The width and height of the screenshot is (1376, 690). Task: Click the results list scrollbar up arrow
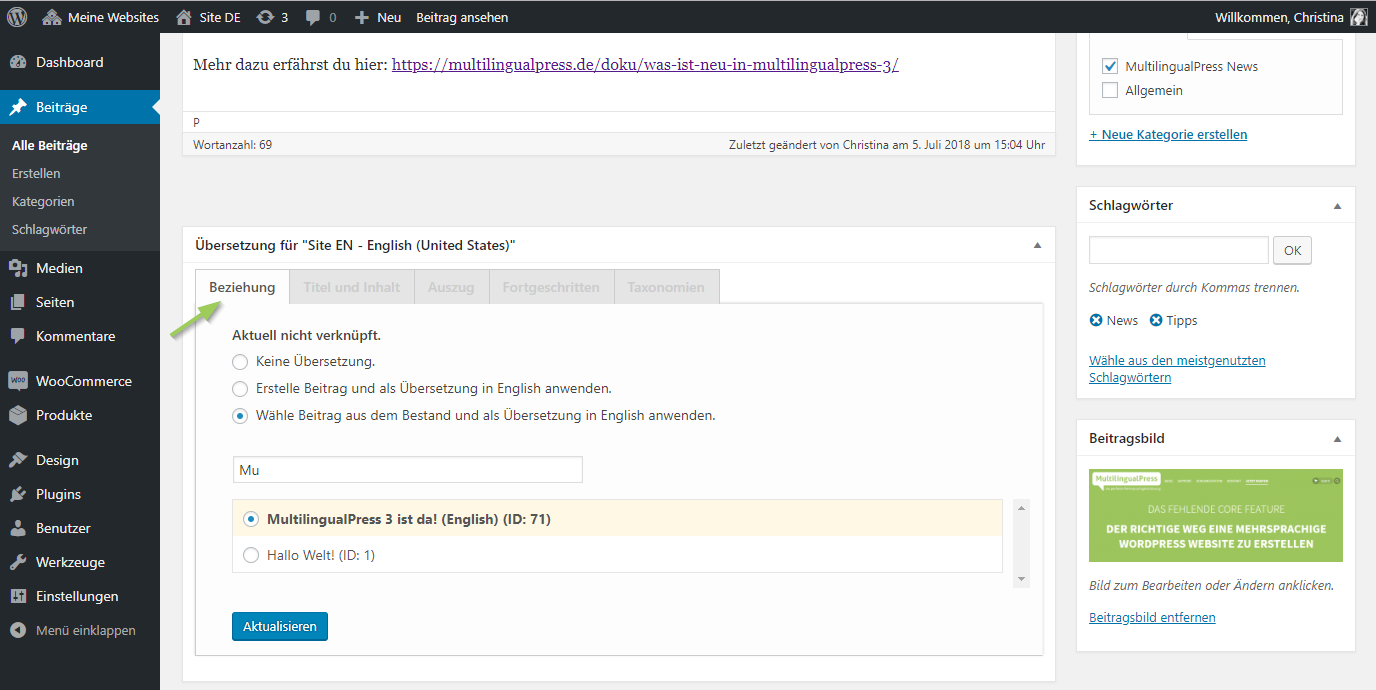(1021, 508)
